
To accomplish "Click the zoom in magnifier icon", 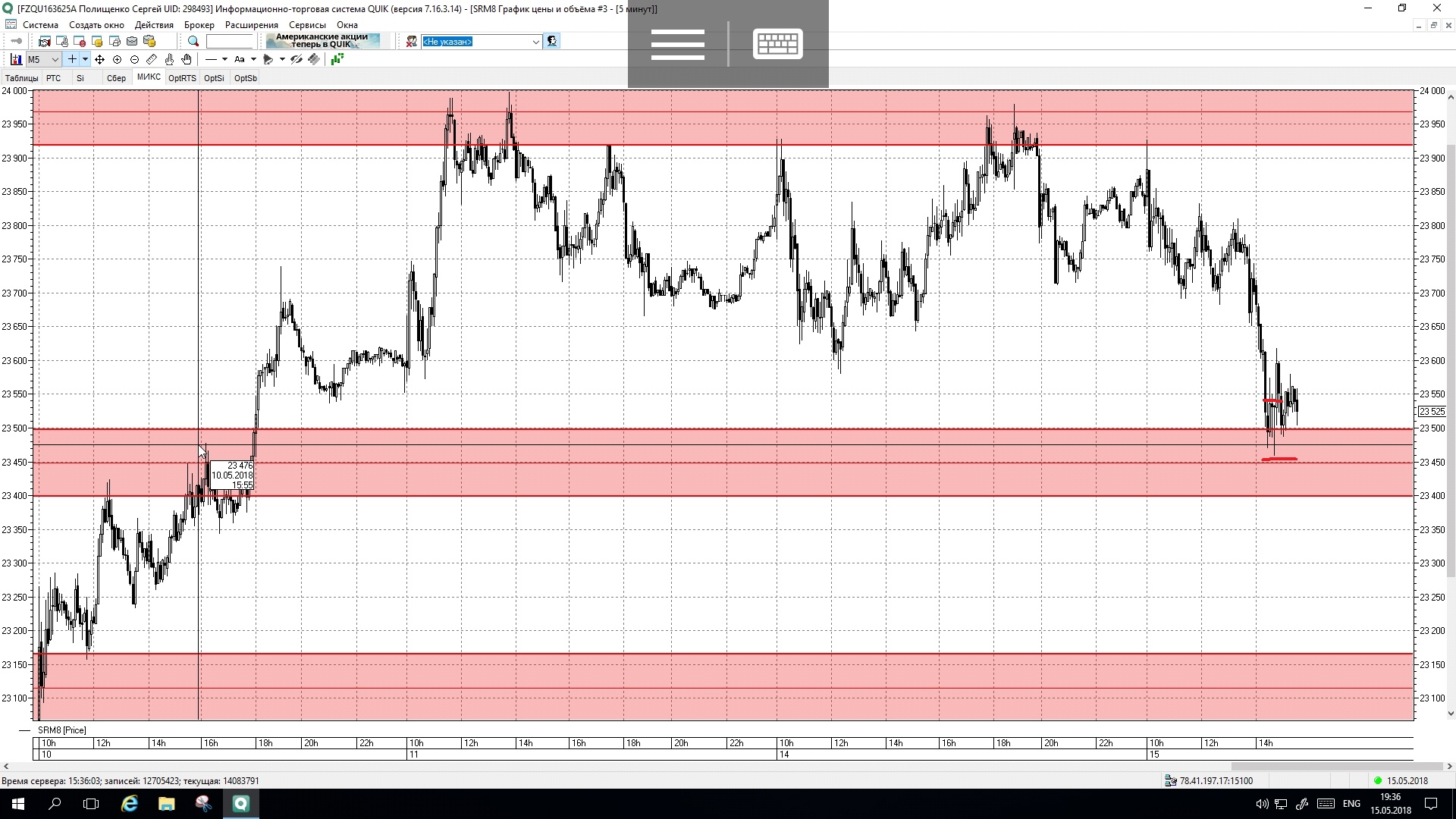I will click(x=117, y=59).
